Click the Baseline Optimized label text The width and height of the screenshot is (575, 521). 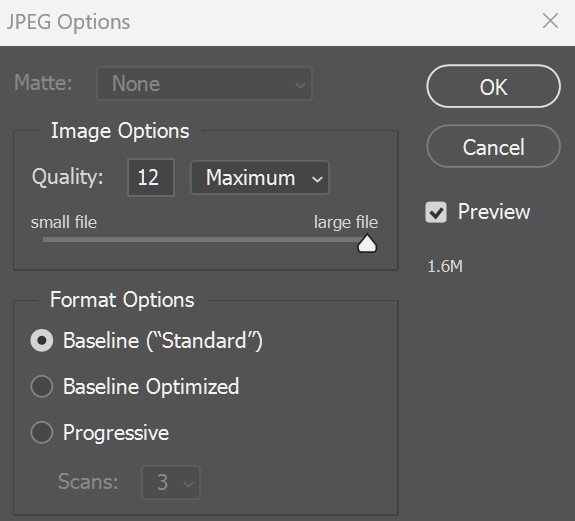point(151,386)
